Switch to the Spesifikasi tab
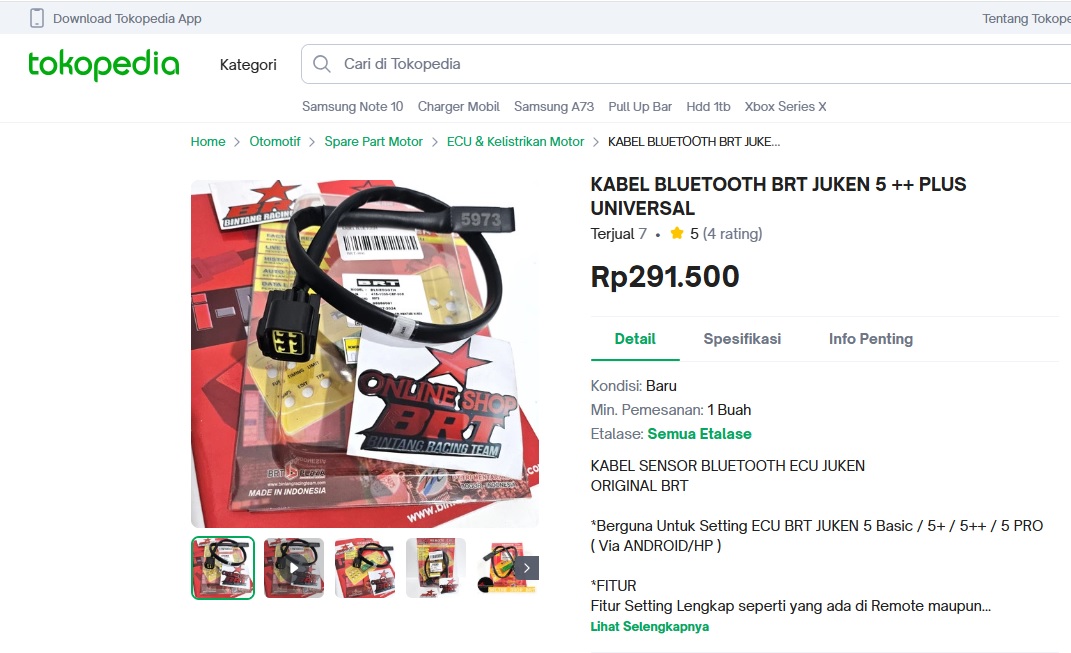This screenshot has height=653, width=1071. [742, 339]
